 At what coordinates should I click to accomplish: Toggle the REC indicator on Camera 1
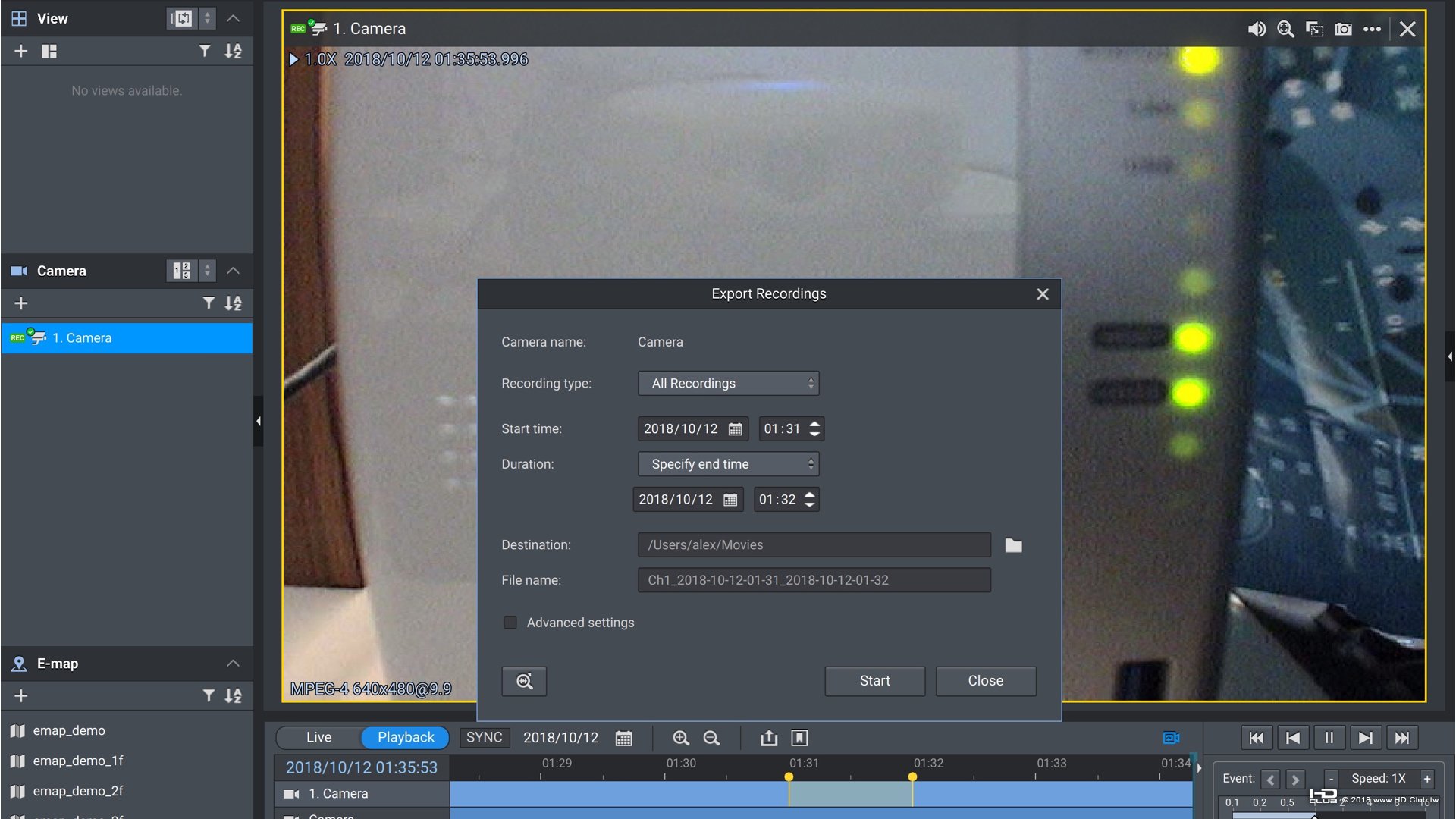tap(17, 336)
